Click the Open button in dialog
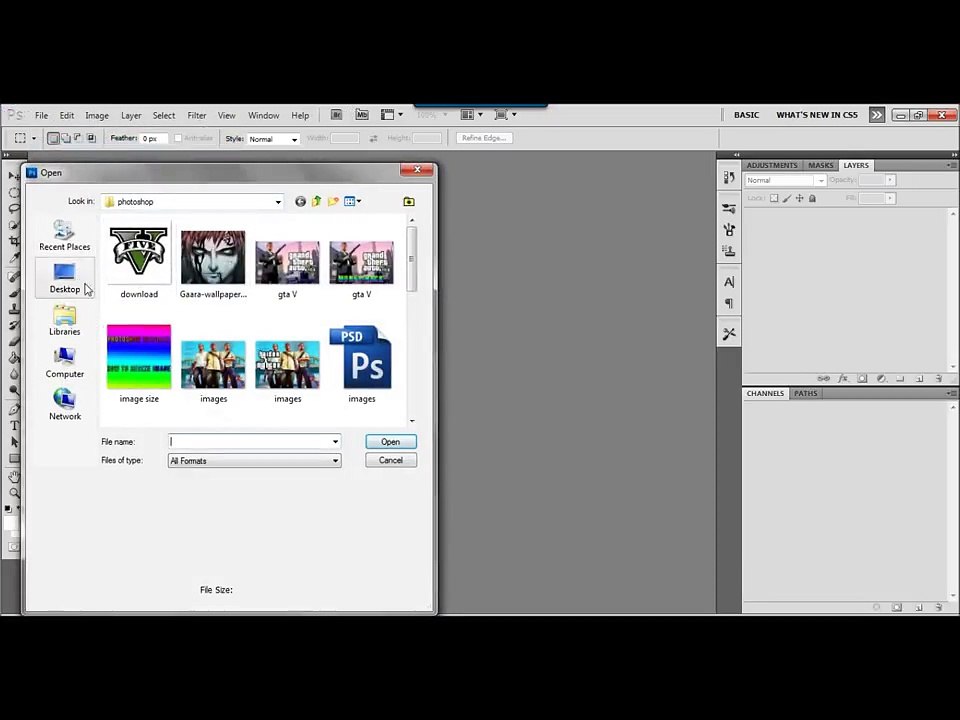Image resolution: width=960 pixels, height=720 pixels. 391,441
